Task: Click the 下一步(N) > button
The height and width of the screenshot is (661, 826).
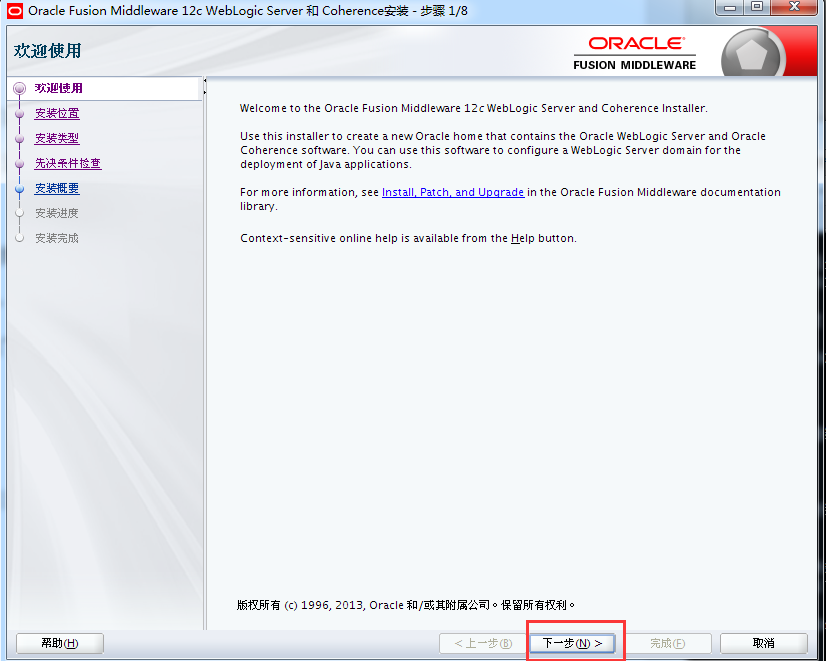Action: [x=572, y=643]
